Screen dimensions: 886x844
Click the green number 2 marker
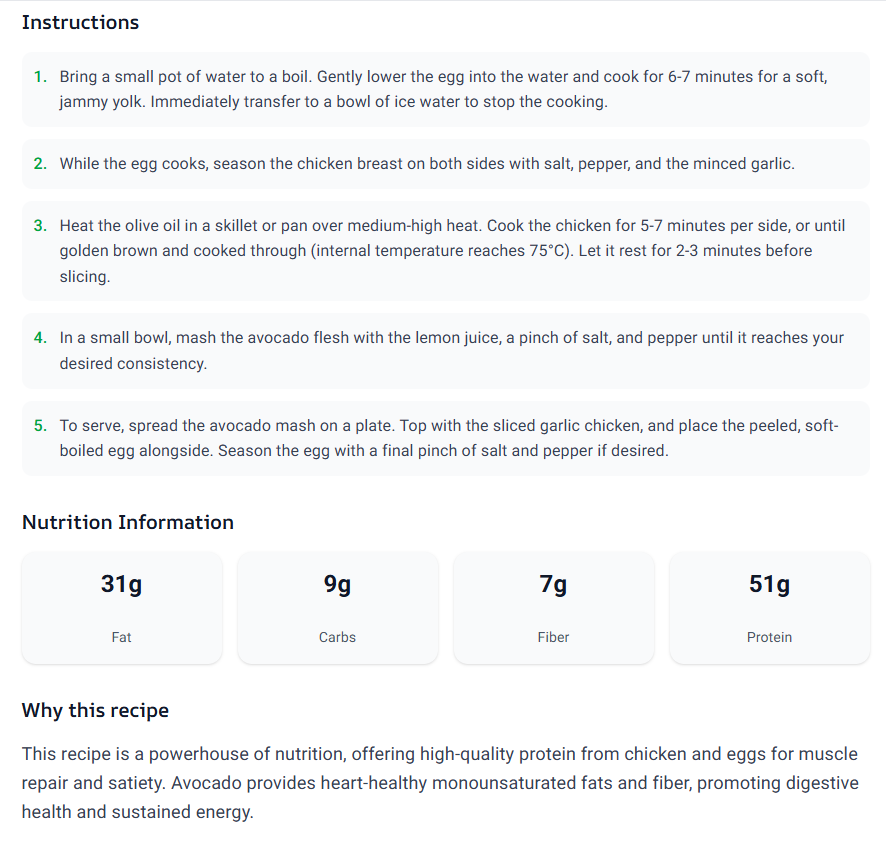click(x=40, y=164)
